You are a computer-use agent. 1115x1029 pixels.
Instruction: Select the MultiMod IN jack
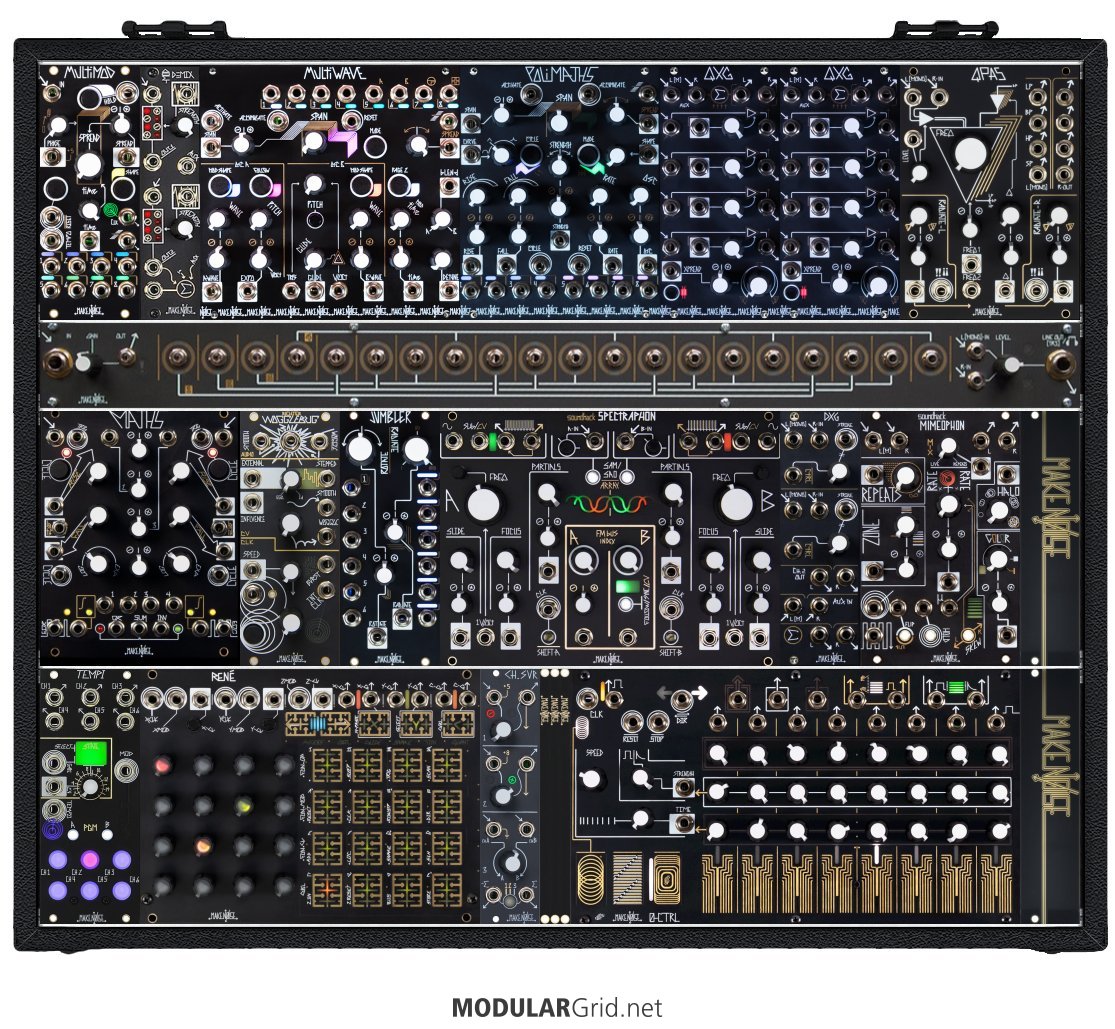tap(51, 92)
